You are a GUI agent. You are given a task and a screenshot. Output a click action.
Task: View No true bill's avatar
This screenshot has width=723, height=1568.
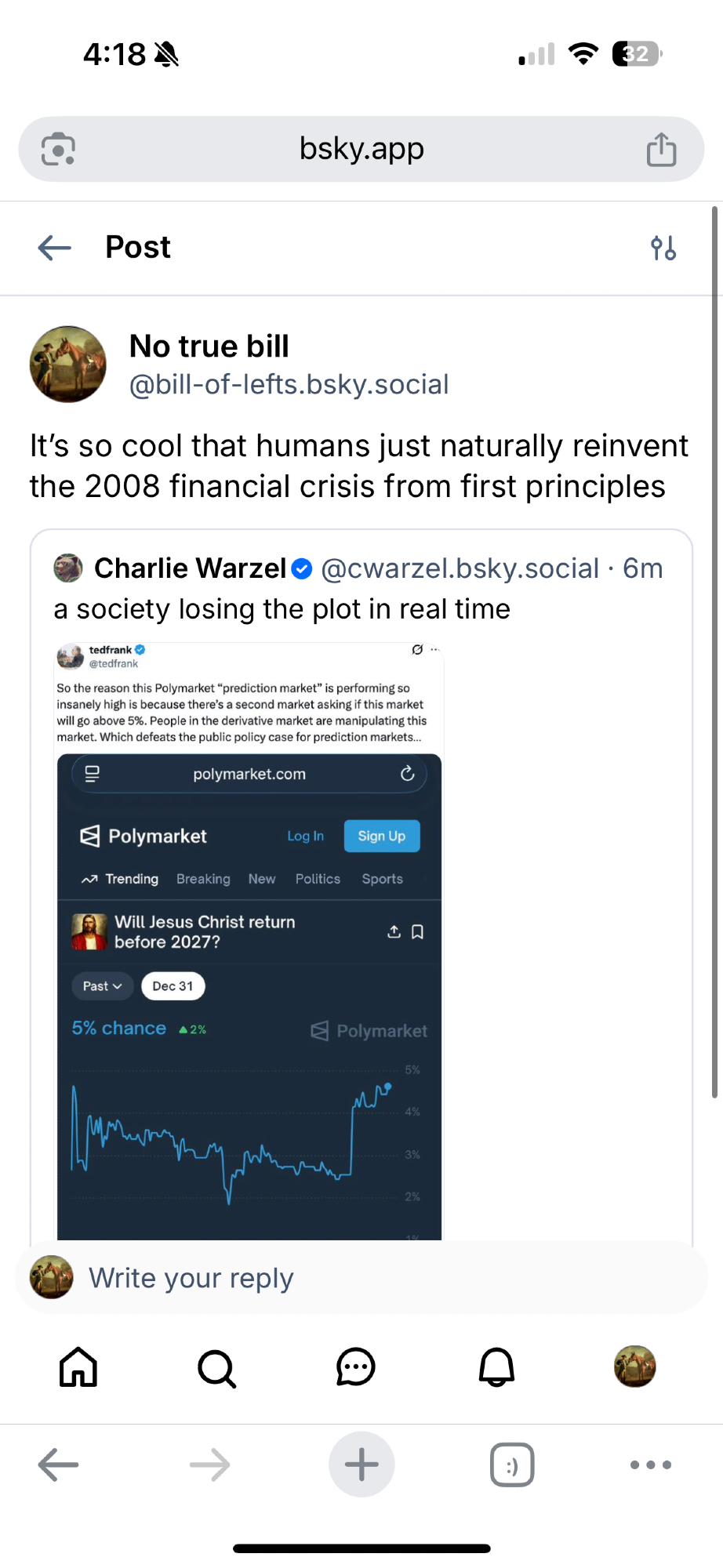click(68, 365)
